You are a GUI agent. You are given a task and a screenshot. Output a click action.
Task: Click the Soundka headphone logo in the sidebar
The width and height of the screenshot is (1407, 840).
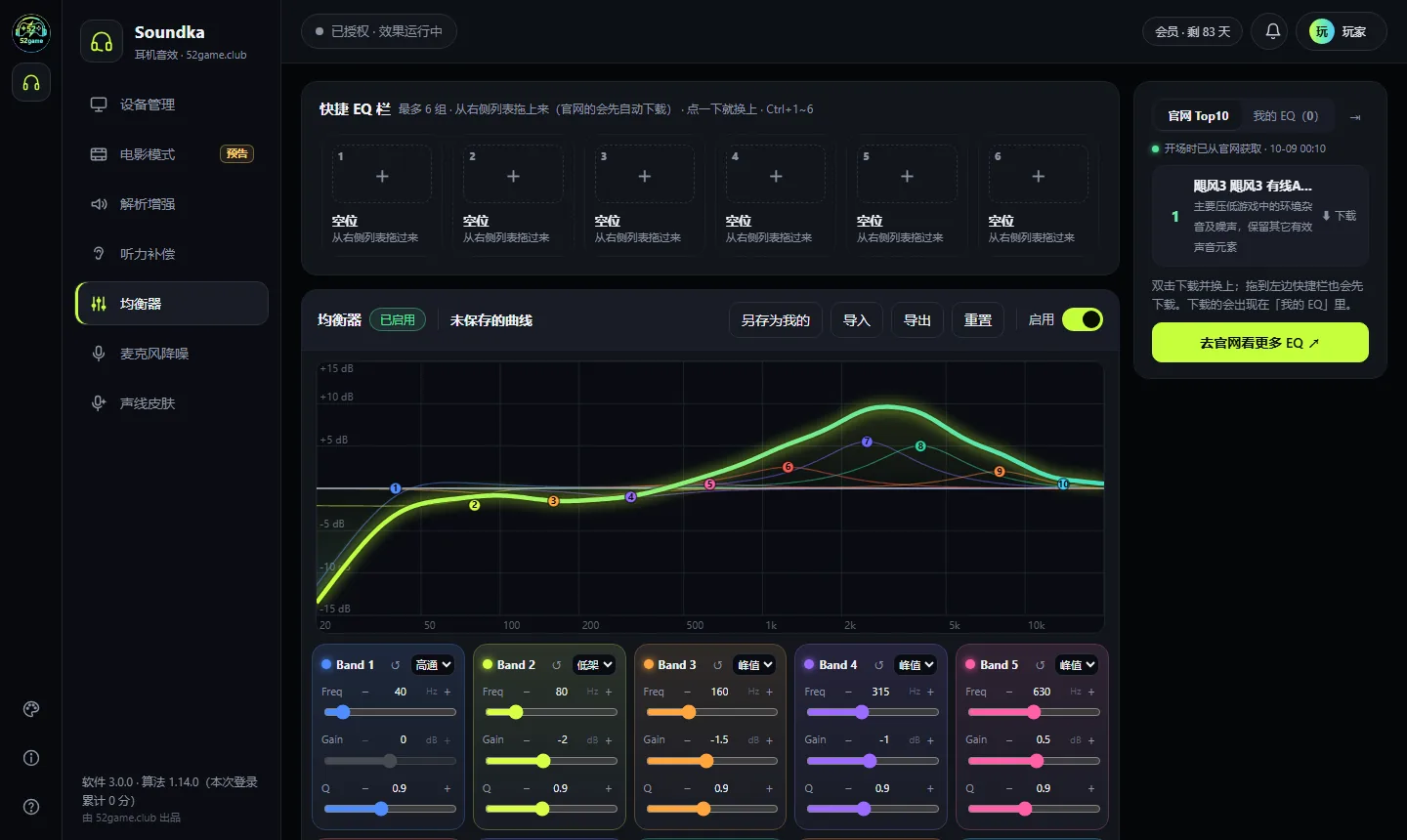click(x=102, y=41)
